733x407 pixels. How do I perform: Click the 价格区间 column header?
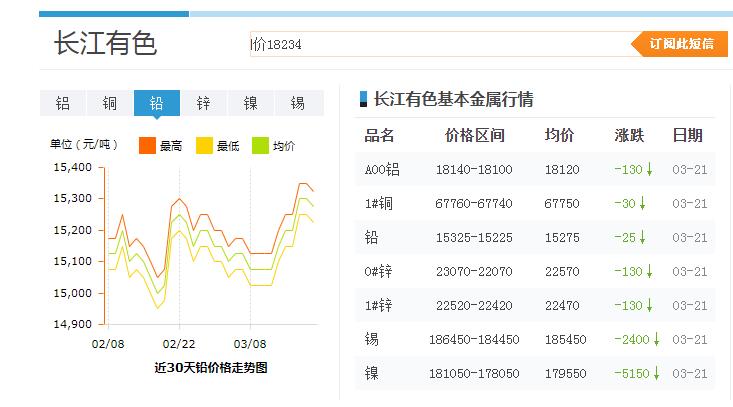474,136
